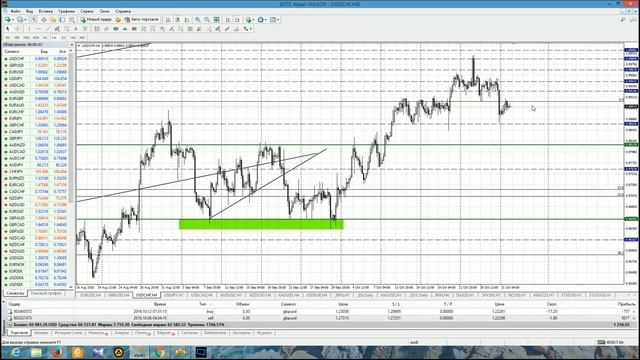Screen dimensions: 640x360
Task: Select the trendline tool
Action: (48, 29)
